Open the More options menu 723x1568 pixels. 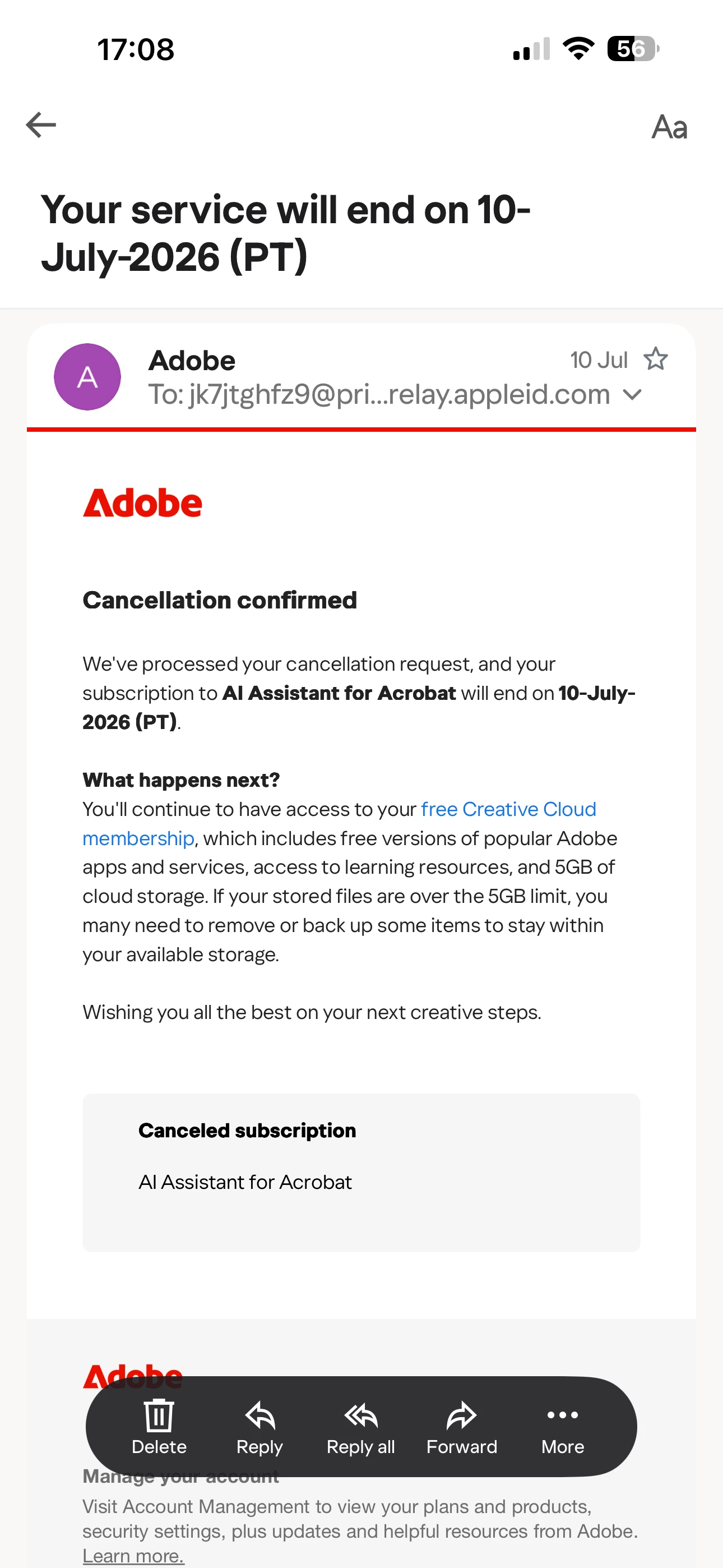pyautogui.click(x=562, y=1427)
